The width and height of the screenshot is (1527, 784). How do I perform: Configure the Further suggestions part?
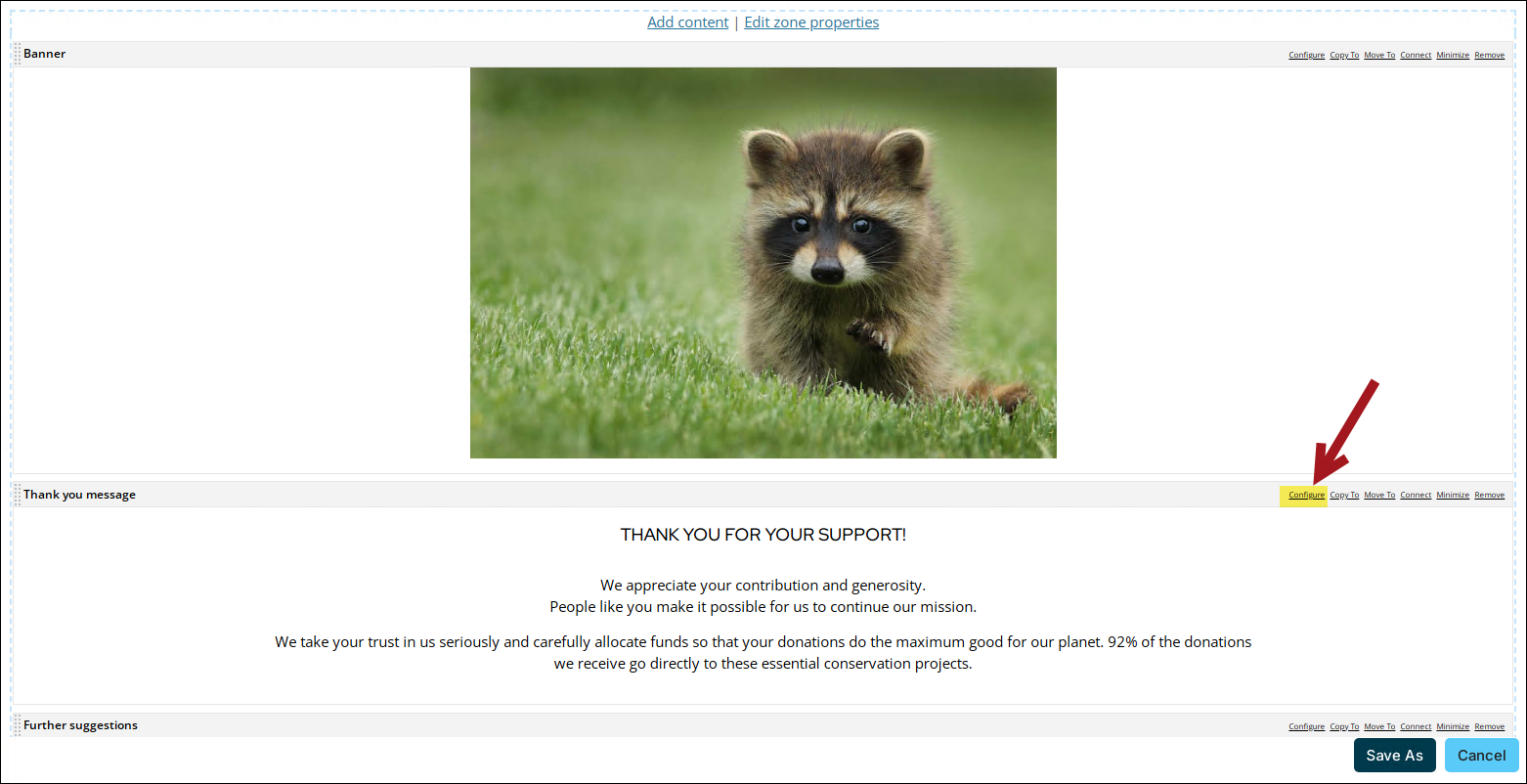click(x=1306, y=726)
